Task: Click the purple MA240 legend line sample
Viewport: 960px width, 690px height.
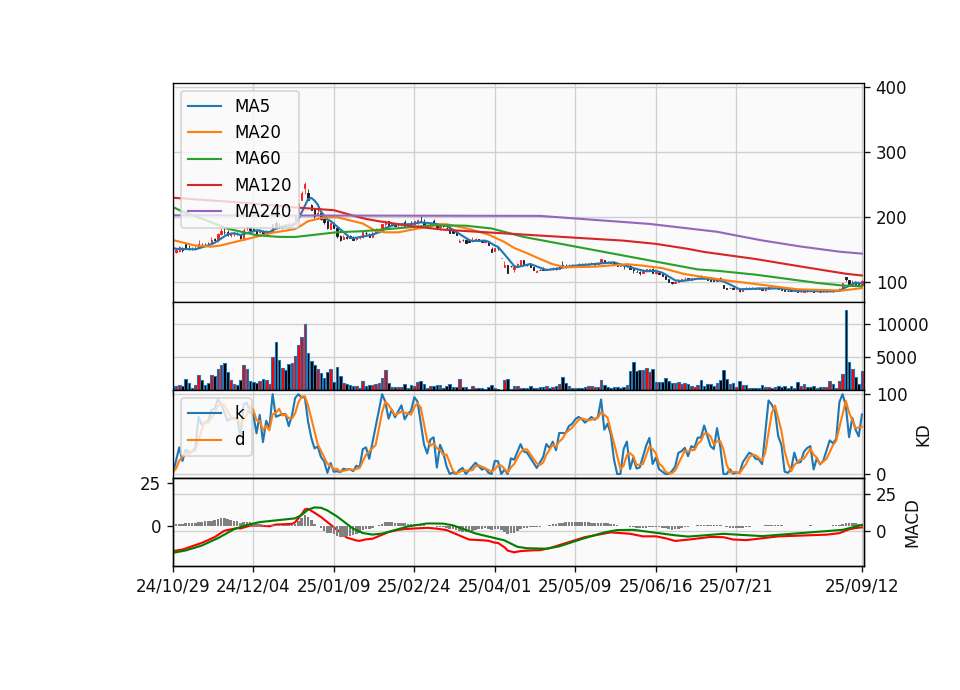Action: [204, 212]
